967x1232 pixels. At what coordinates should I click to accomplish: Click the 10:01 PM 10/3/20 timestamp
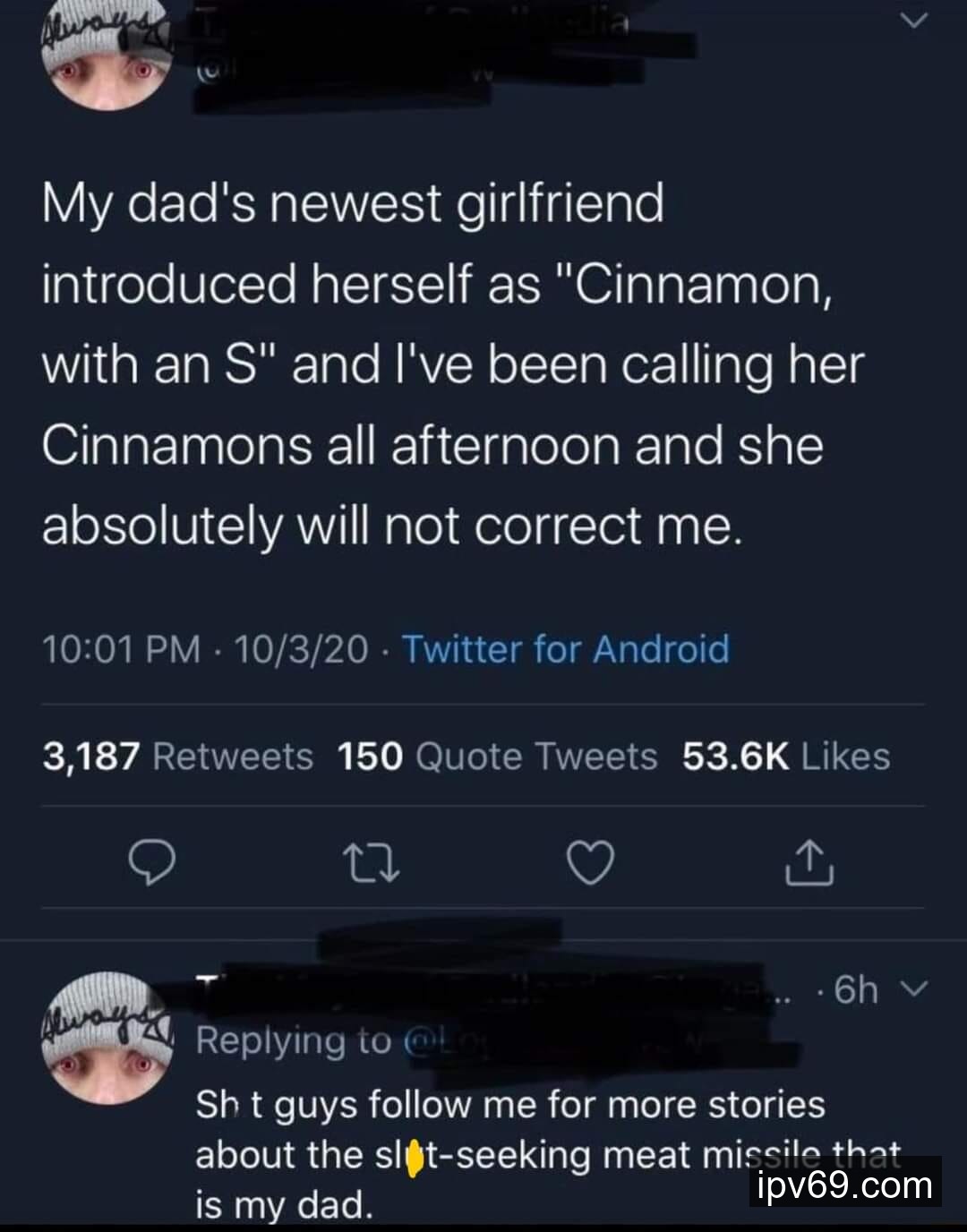204,649
